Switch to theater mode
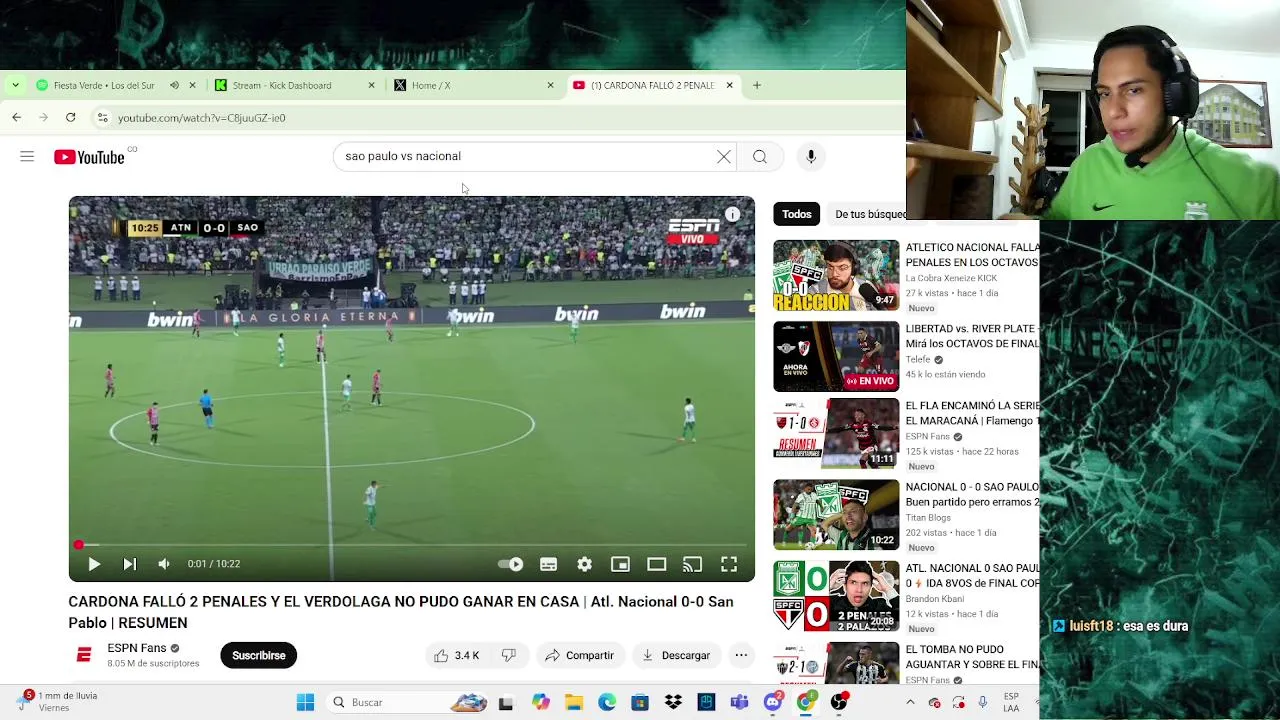 click(656, 564)
